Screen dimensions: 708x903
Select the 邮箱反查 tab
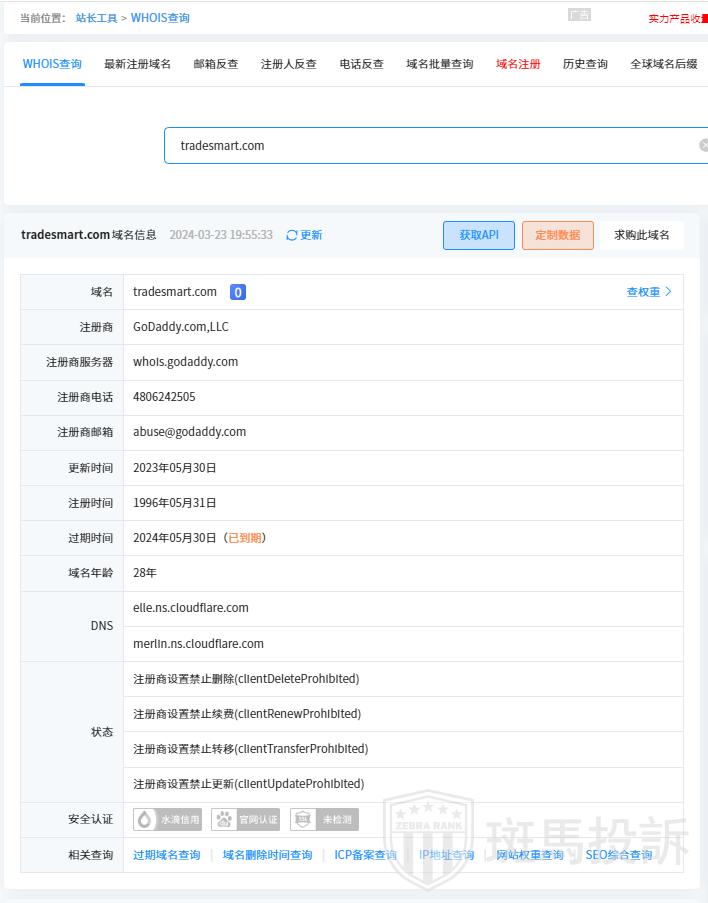coord(216,64)
